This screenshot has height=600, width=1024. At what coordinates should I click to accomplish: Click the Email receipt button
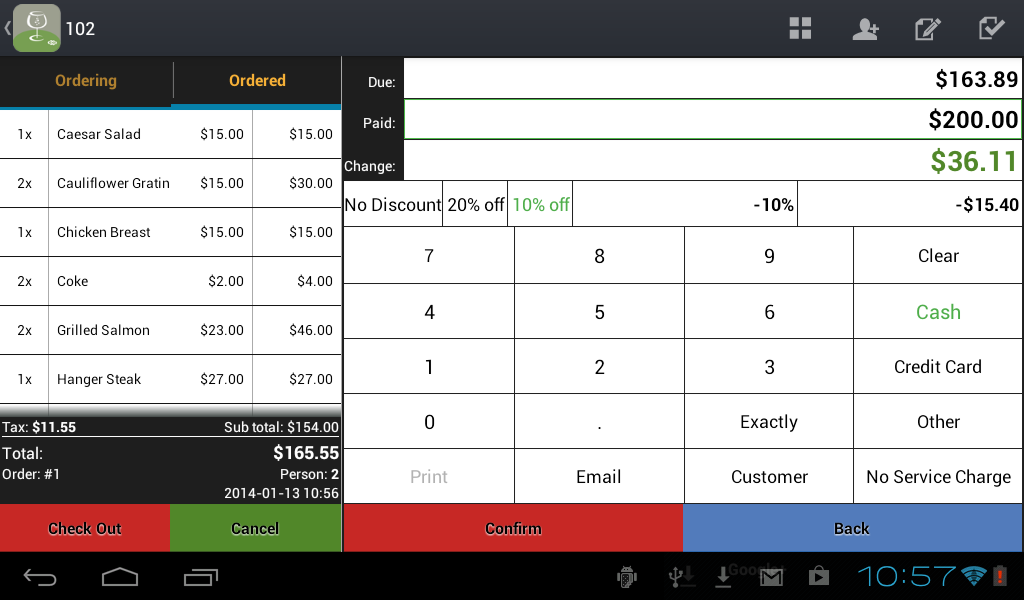pyautogui.click(x=600, y=477)
